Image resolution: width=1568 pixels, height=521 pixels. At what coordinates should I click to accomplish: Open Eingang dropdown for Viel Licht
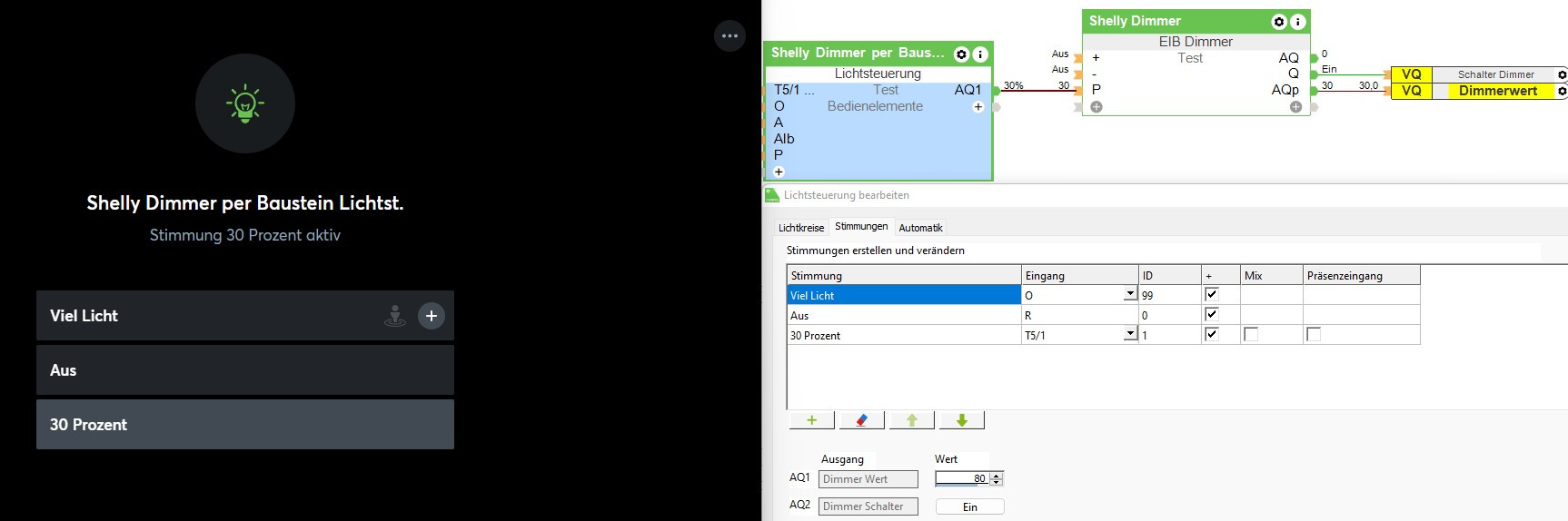click(1130, 294)
